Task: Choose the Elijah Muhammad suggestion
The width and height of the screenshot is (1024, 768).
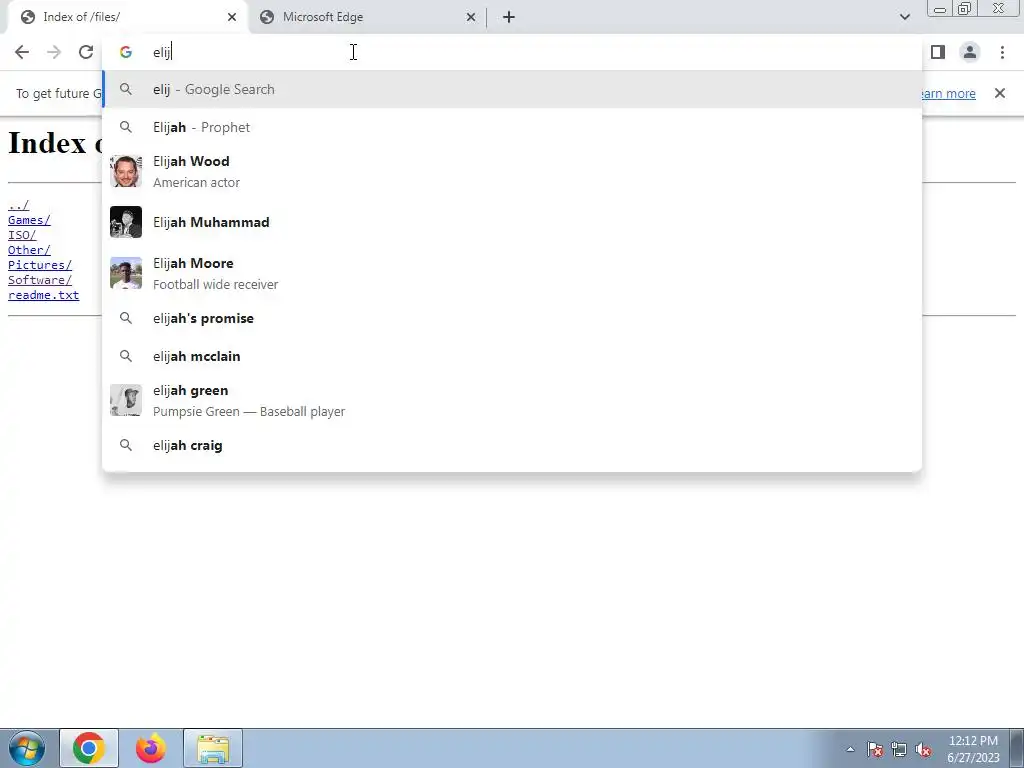Action: [x=512, y=222]
